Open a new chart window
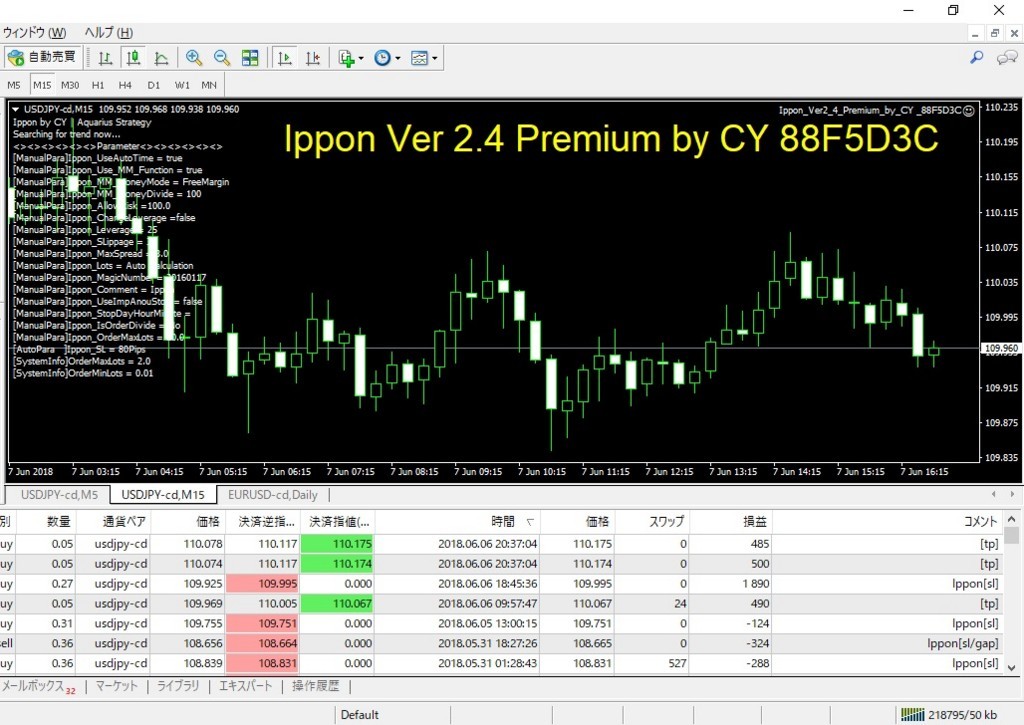Viewport: 1024px width, 725px height. pyautogui.click(x=345, y=58)
